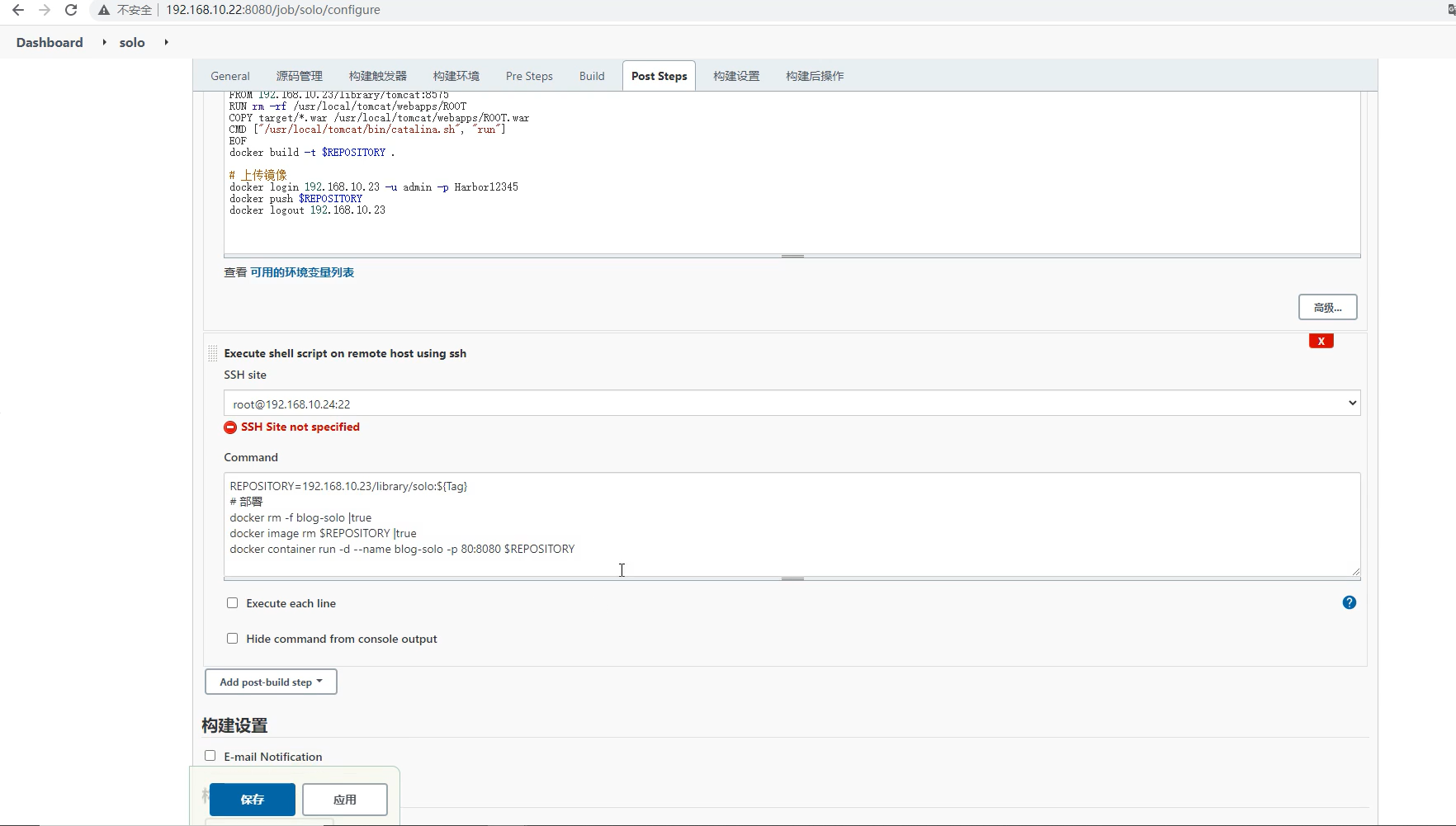Open the solo breadcrumb link
1456x826 pixels.
pos(132,42)
